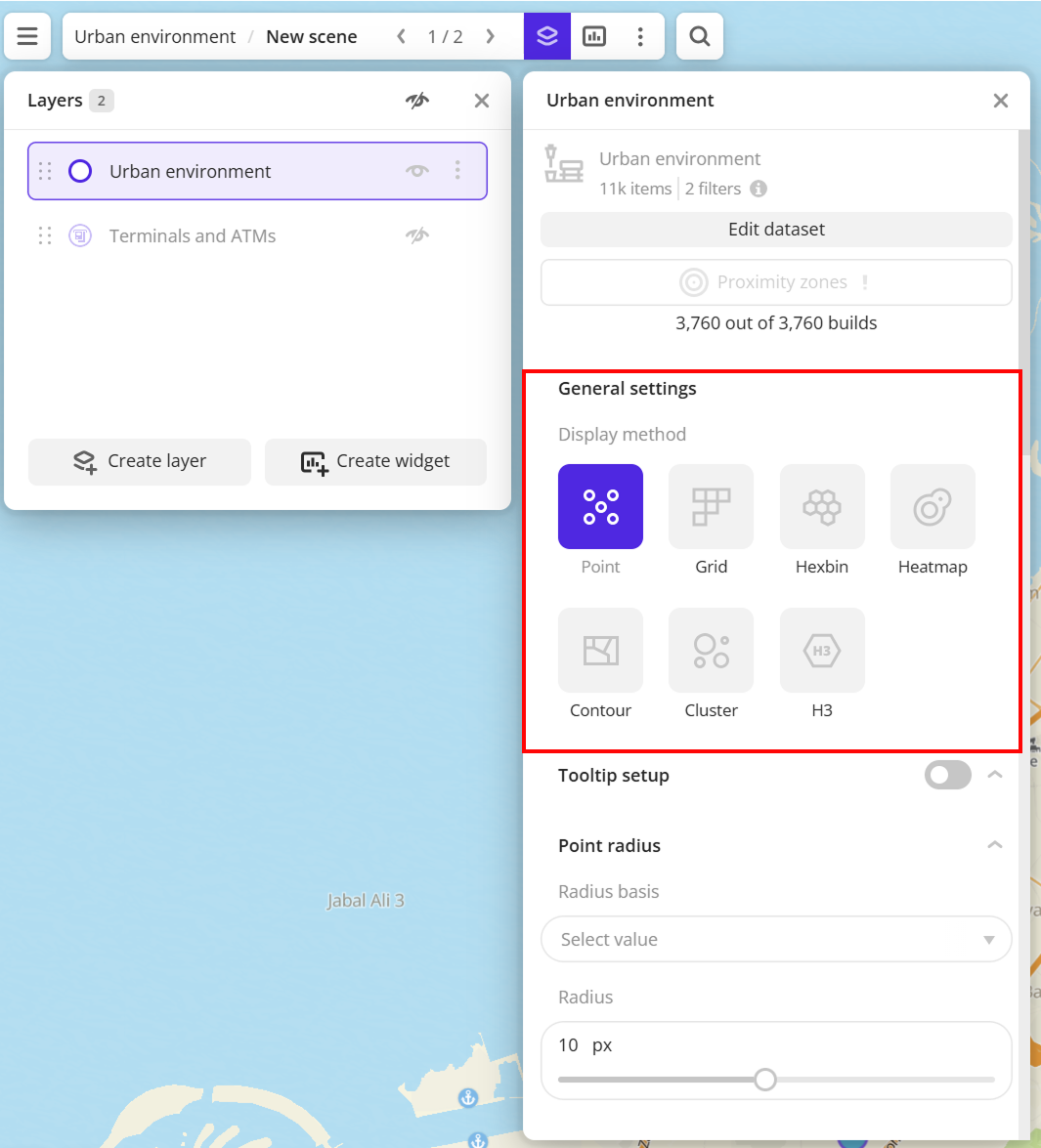Image resolution: width=1041 pixels, height=1148 pixels.
Task: Hide the Urban environment layer
Action: (417, 171)
